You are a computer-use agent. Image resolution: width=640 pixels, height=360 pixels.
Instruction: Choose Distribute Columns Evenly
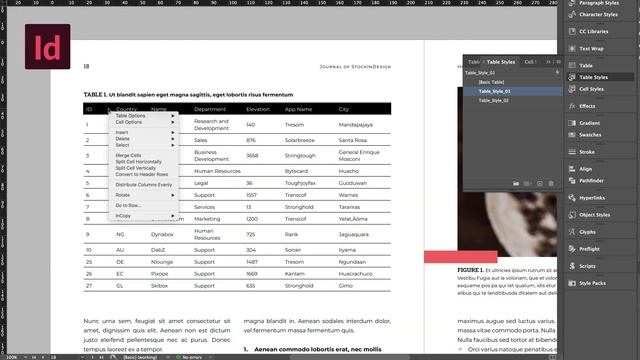tap(144, 184)
